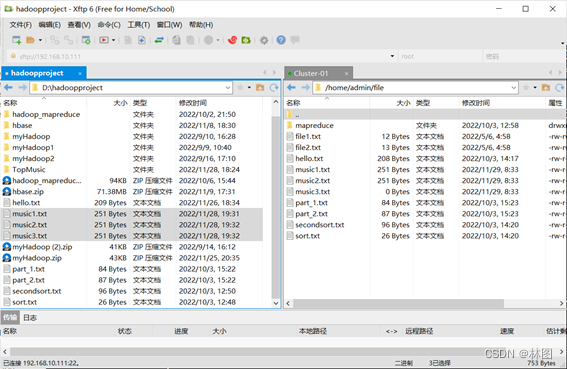Open the 编辑(E) menu
Viewport: 567px width, 369px height.
(x=50, y=25)
